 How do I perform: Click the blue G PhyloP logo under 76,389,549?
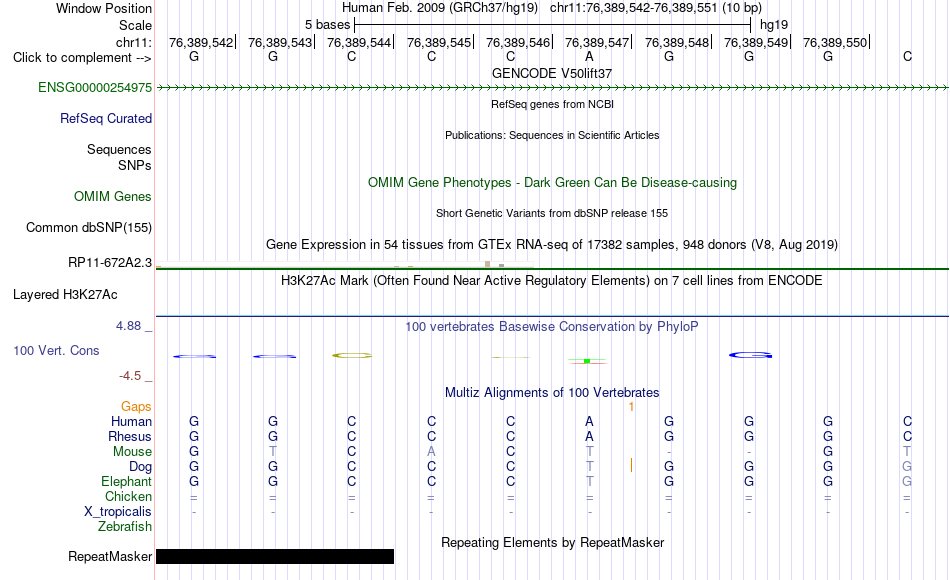750,355
